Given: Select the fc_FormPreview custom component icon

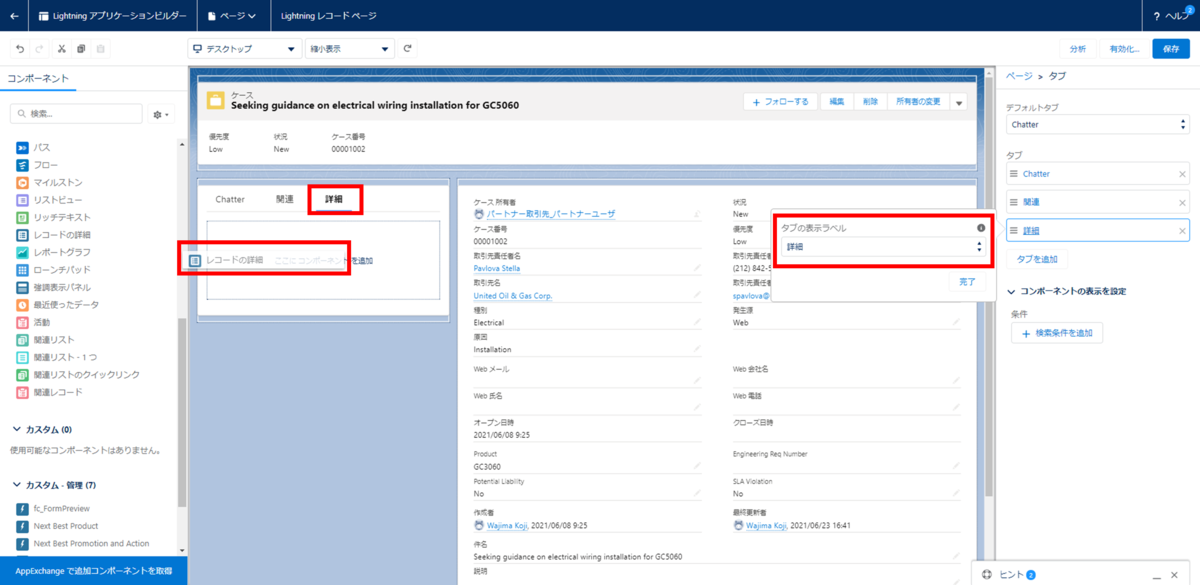Looking at the screenshot, I should 22,508.
